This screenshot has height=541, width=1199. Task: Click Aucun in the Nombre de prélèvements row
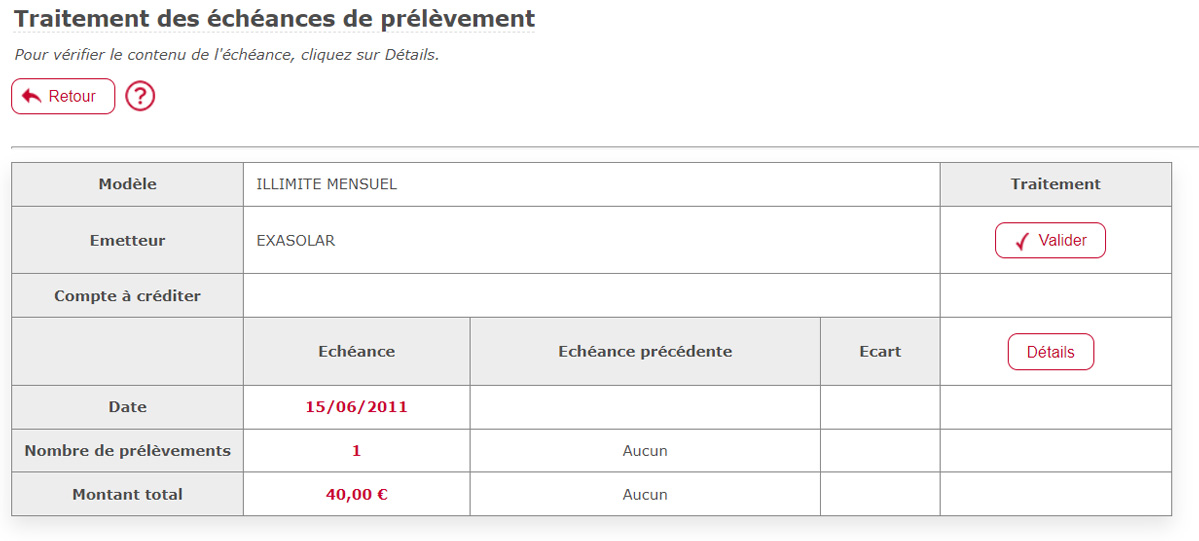645,451
